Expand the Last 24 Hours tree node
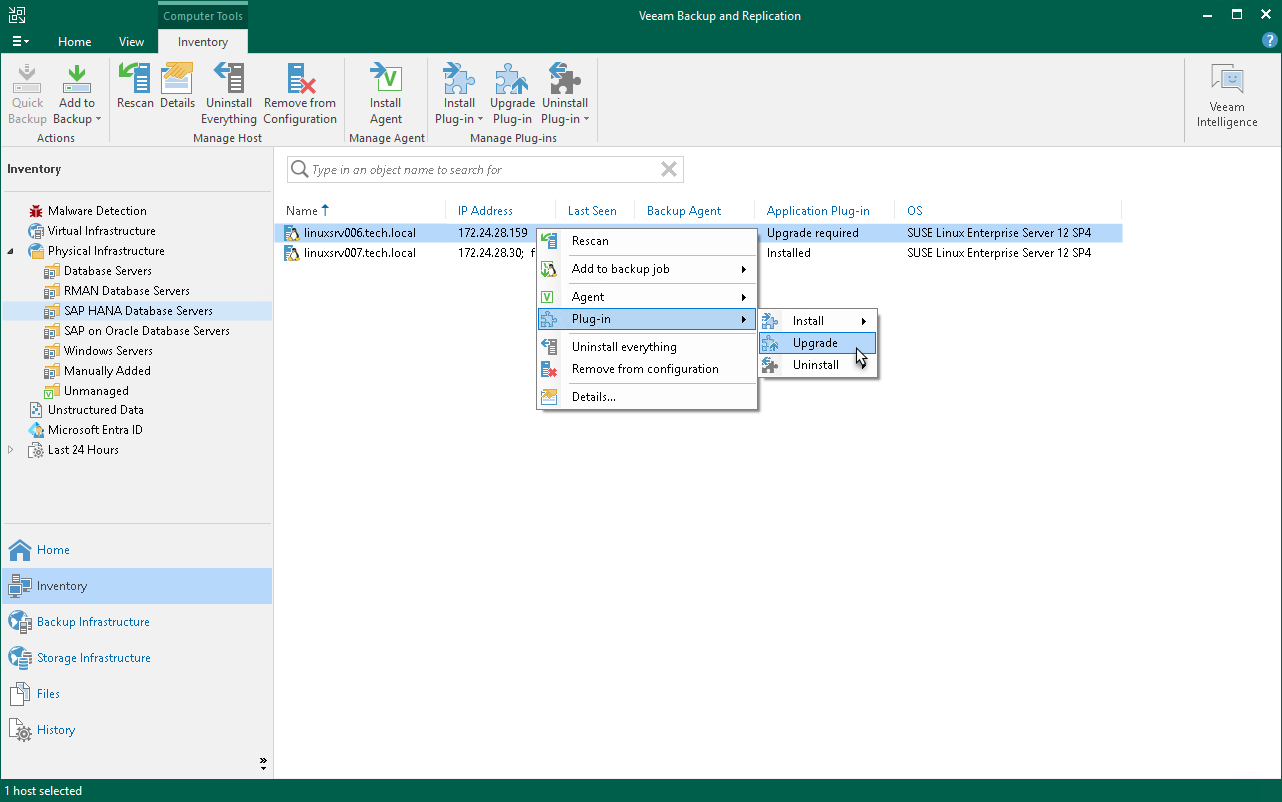1282x802 pixels. [11, 450]
